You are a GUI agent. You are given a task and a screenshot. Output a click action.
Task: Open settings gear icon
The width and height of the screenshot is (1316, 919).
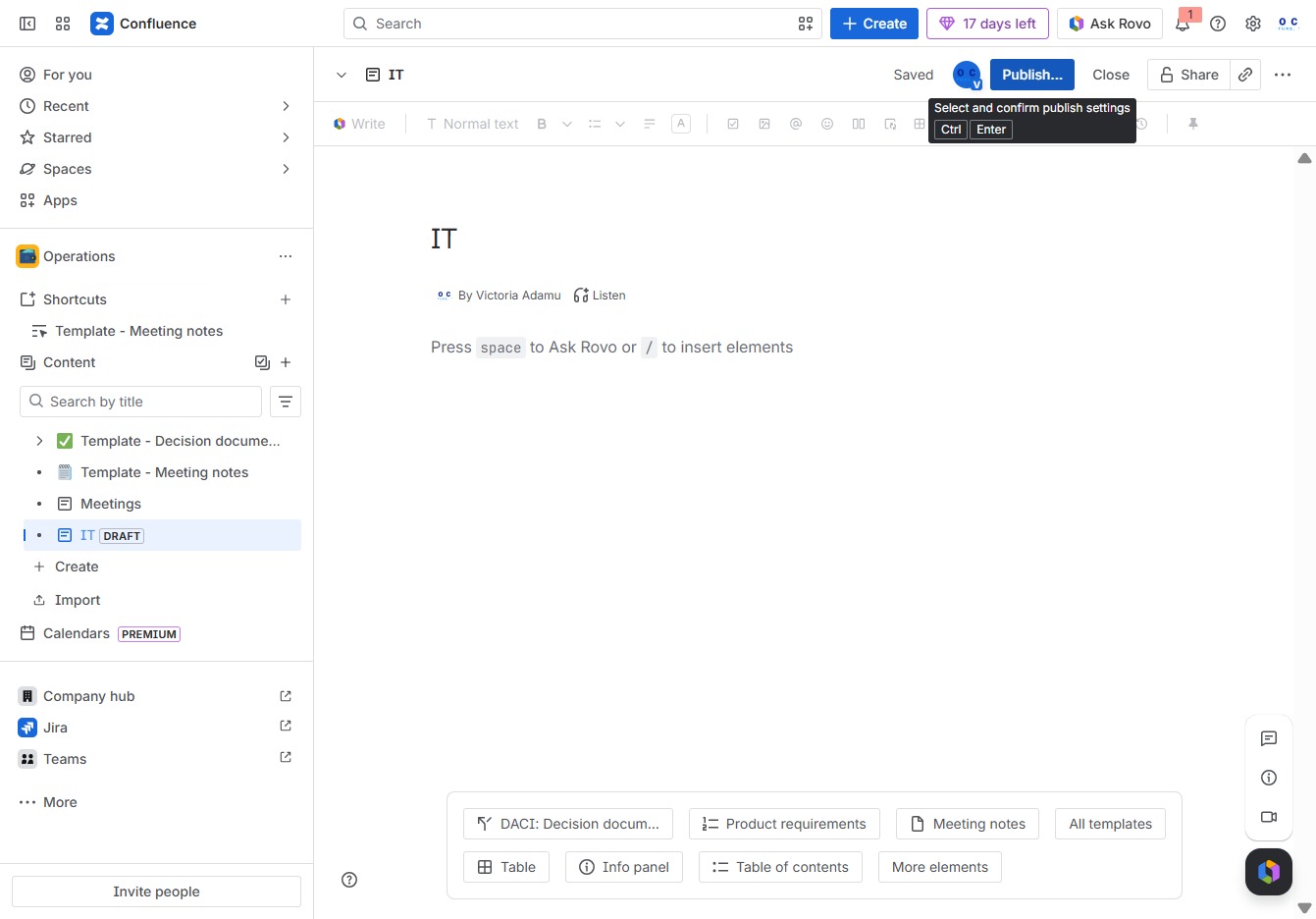(1253, 24)
